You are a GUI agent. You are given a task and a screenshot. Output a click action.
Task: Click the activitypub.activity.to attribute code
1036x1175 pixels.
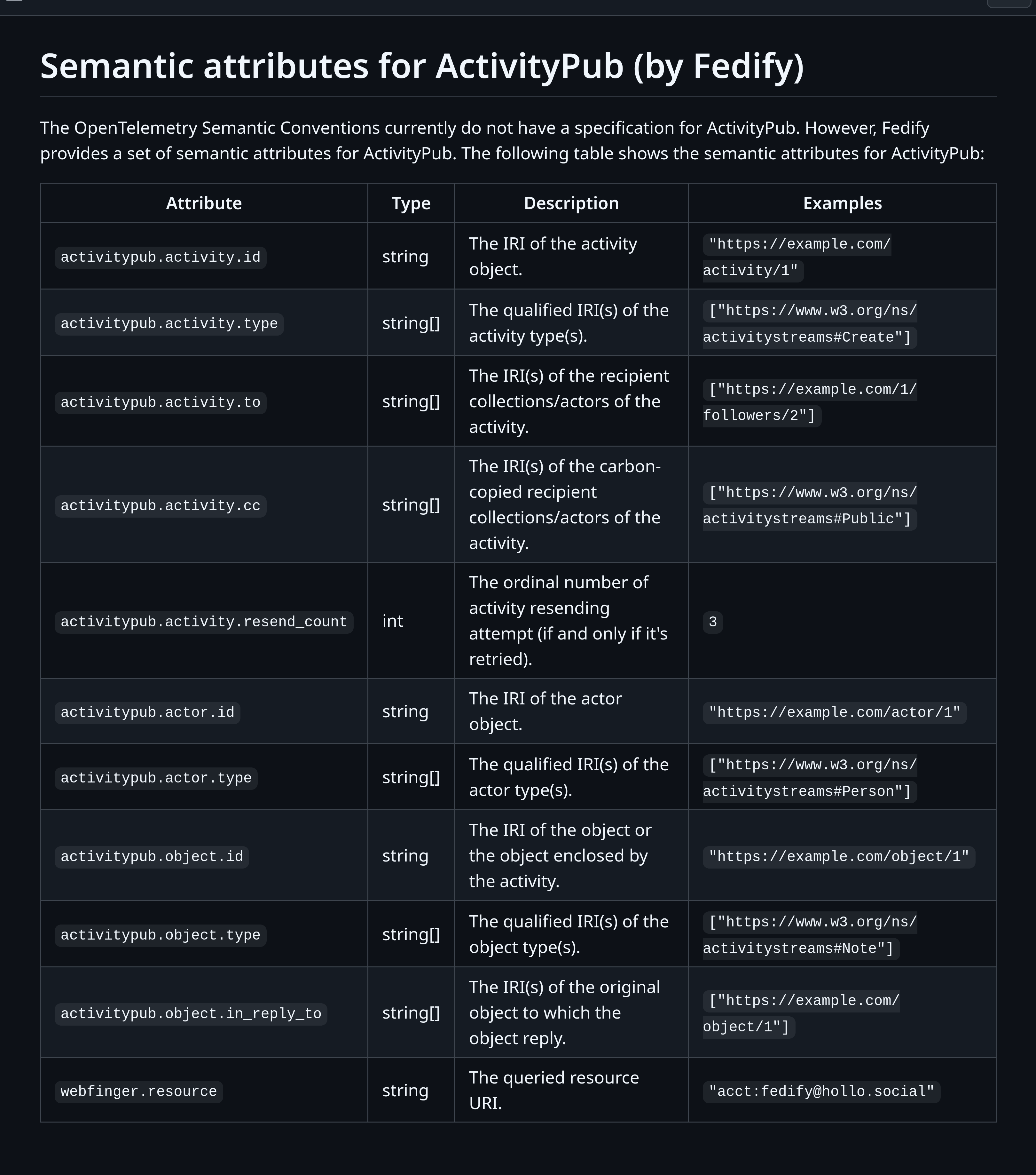pyautogui.click(x=160, y=402)
